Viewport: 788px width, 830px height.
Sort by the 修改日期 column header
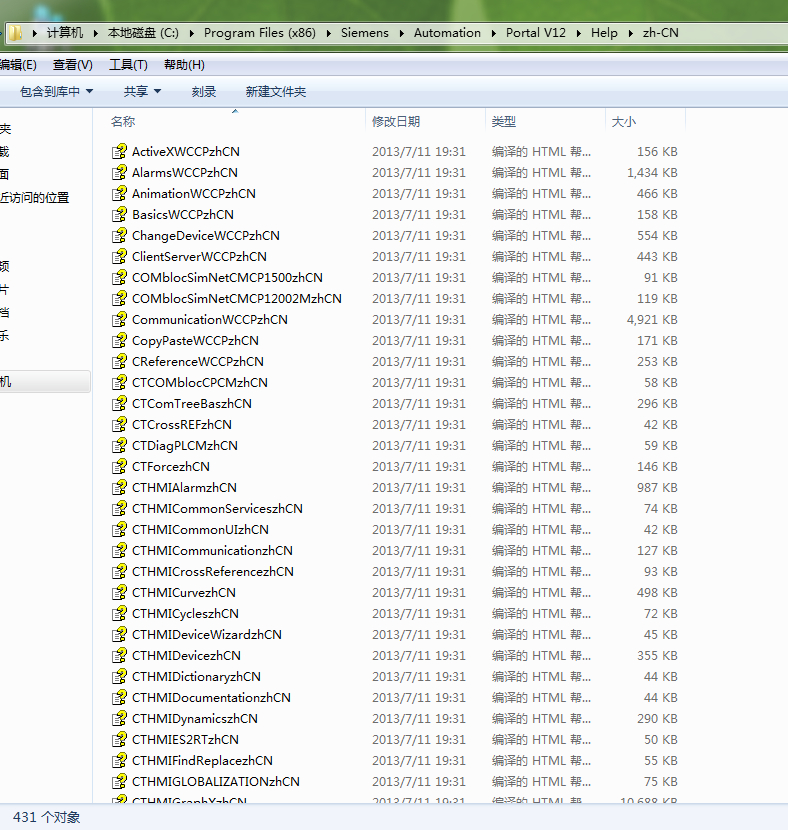coord(396,122)
